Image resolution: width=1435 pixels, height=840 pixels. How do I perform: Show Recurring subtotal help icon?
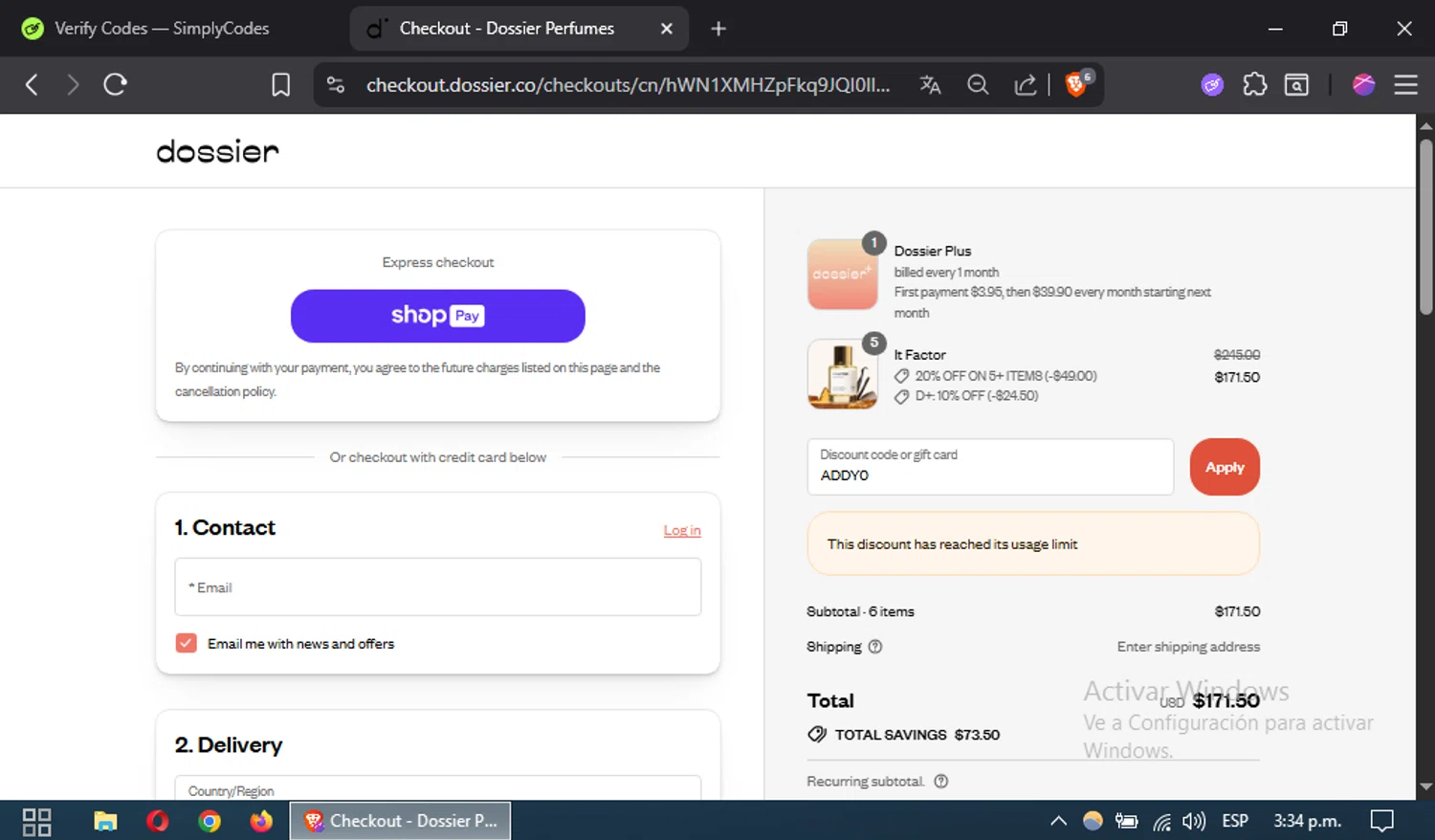pyautogui.click(x=941, y=782)
